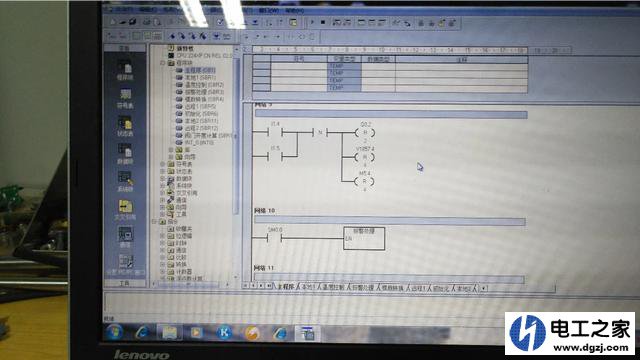Click the project tree vertical scrollbar
Screen dimensions: 640x360
point(236,135)
